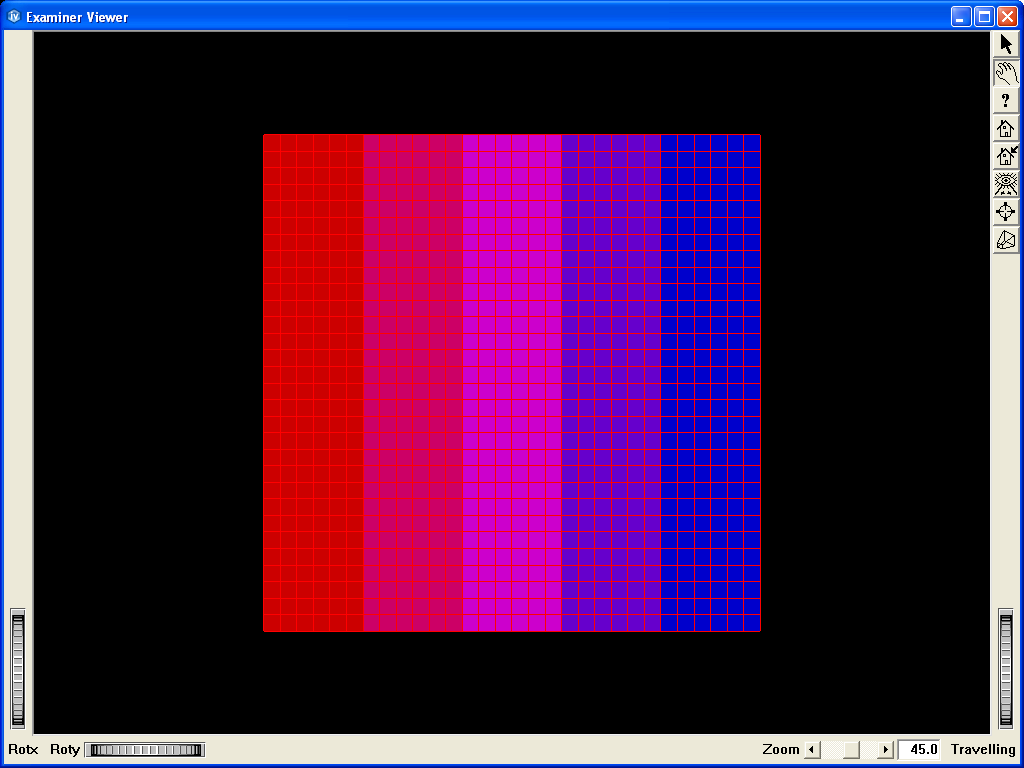This screenshot has height=768, width=1024.
Task: Select the arrow pick mode tool
Action: pos(1006,44)
